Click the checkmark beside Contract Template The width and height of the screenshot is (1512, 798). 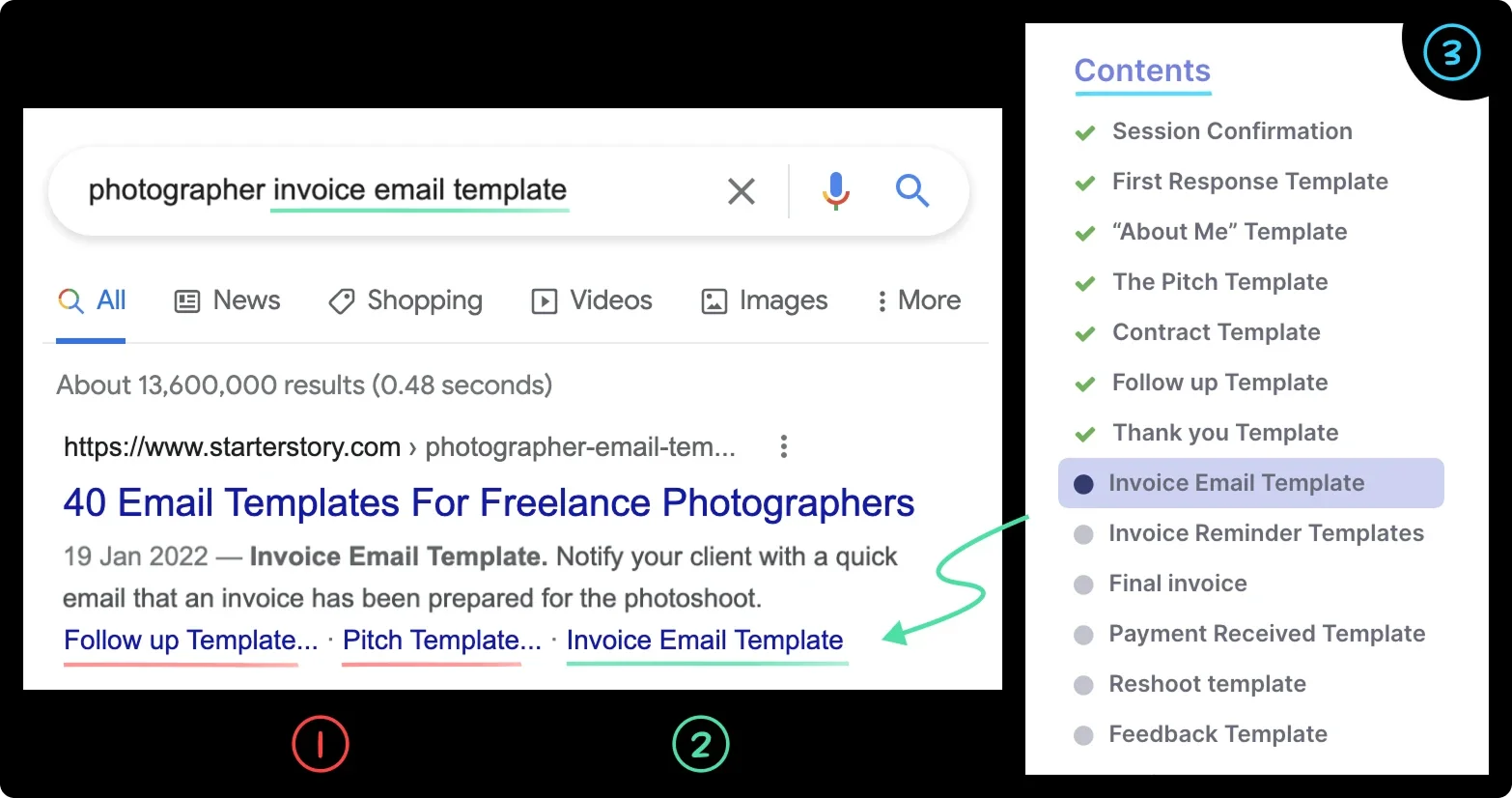tap(1085, 333)
